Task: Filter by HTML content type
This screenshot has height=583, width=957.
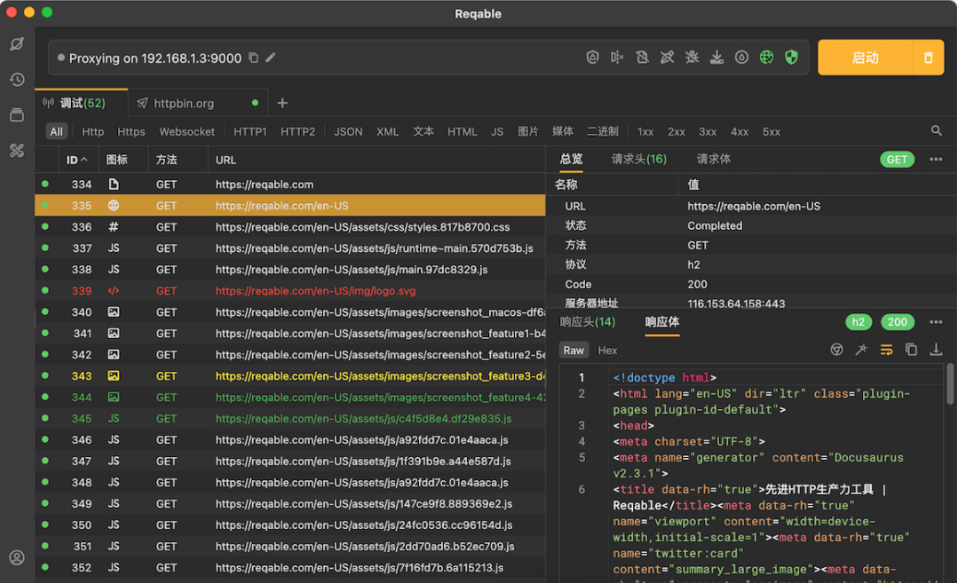Action: click(x=462, y=132)
